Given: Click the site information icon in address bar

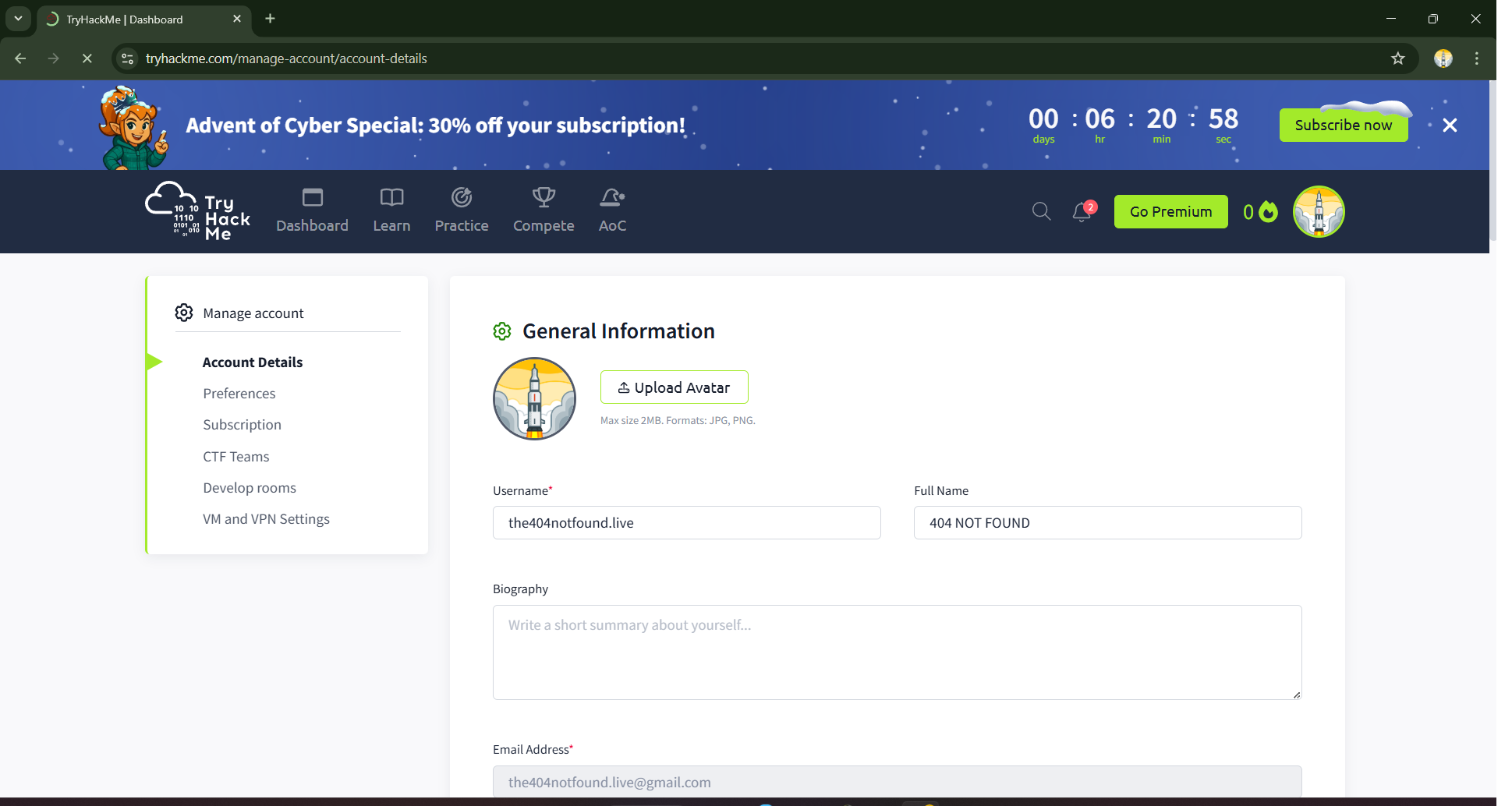Looking at the screenshot, I should click(x=128, y=58).
